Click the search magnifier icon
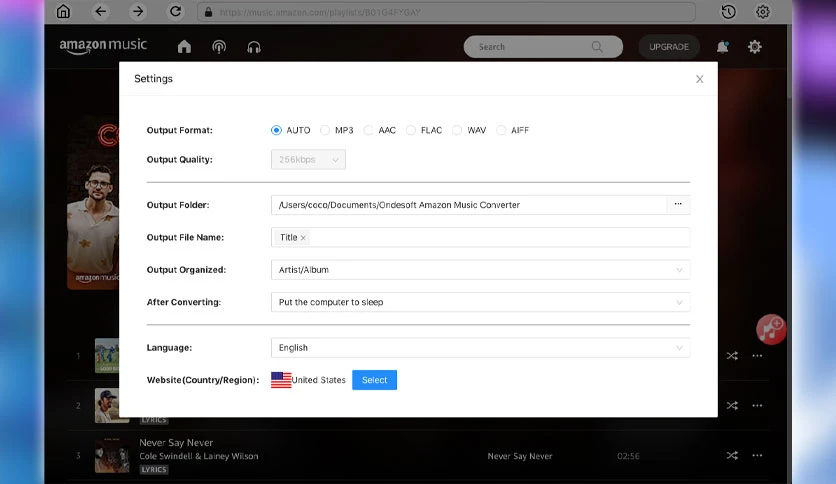 597,47
